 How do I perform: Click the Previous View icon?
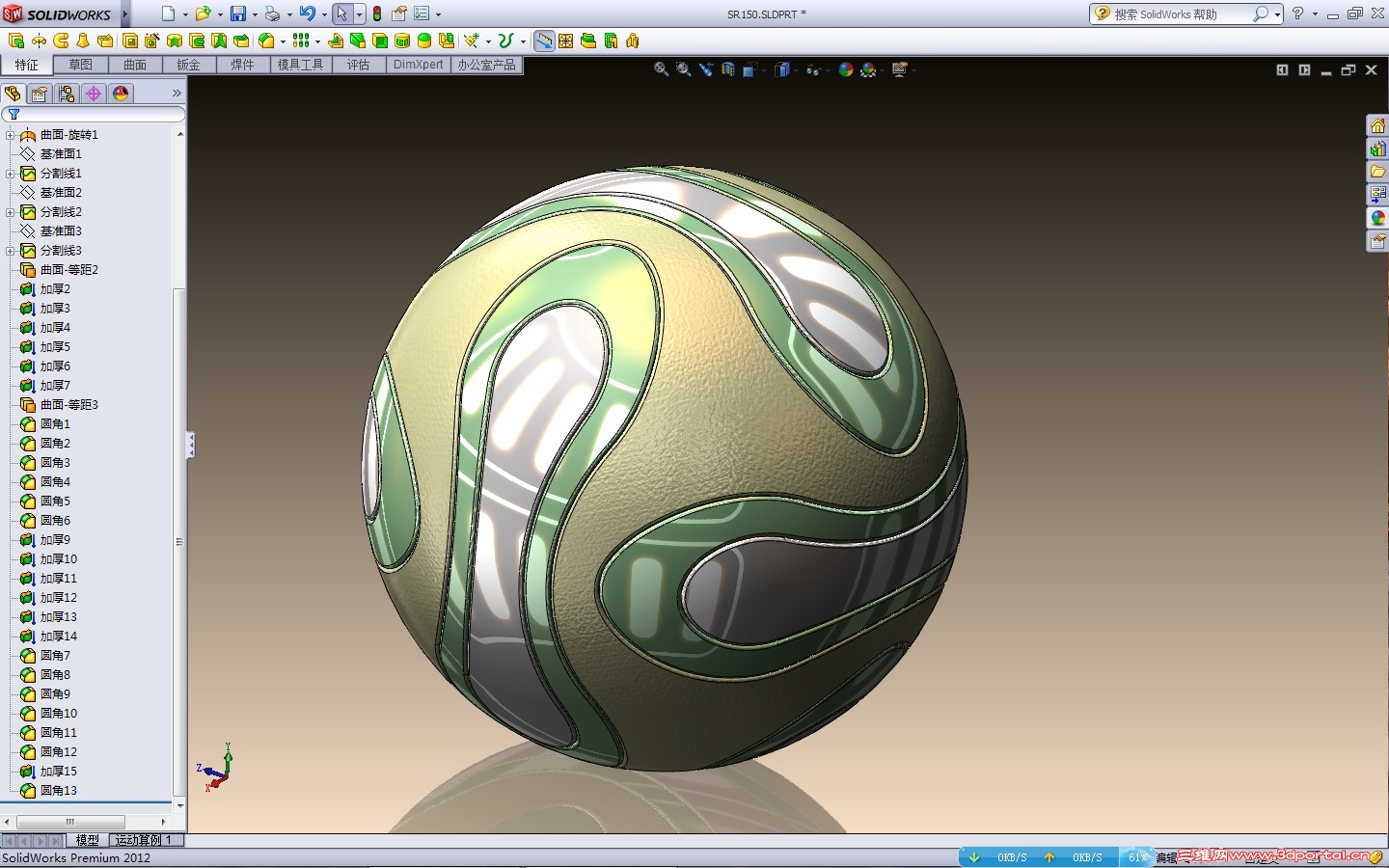[706, 69]
